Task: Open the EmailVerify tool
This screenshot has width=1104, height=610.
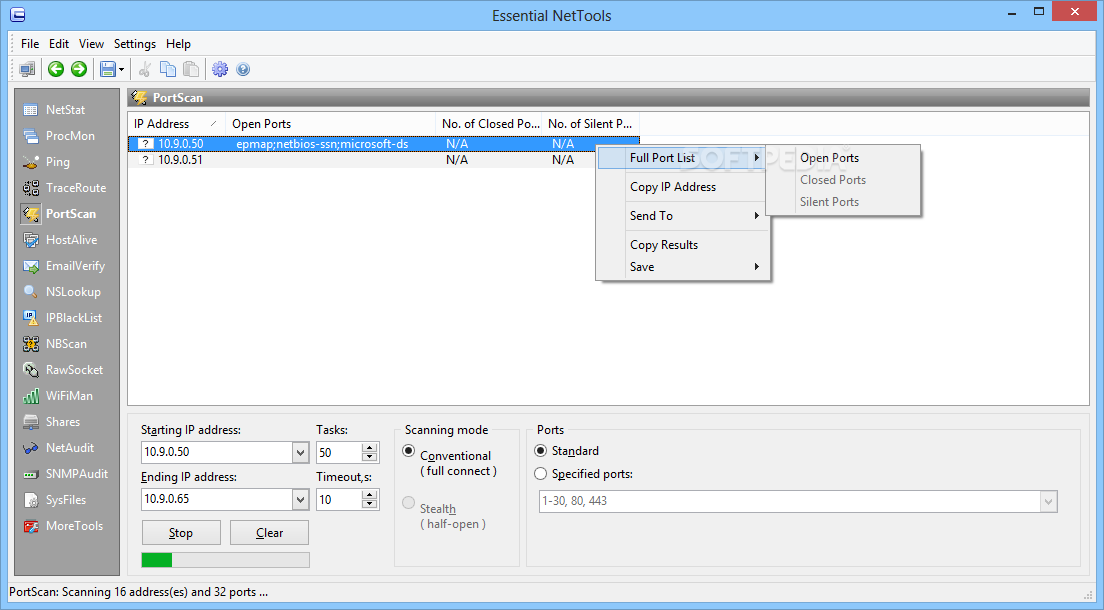Action: [64, 266]
